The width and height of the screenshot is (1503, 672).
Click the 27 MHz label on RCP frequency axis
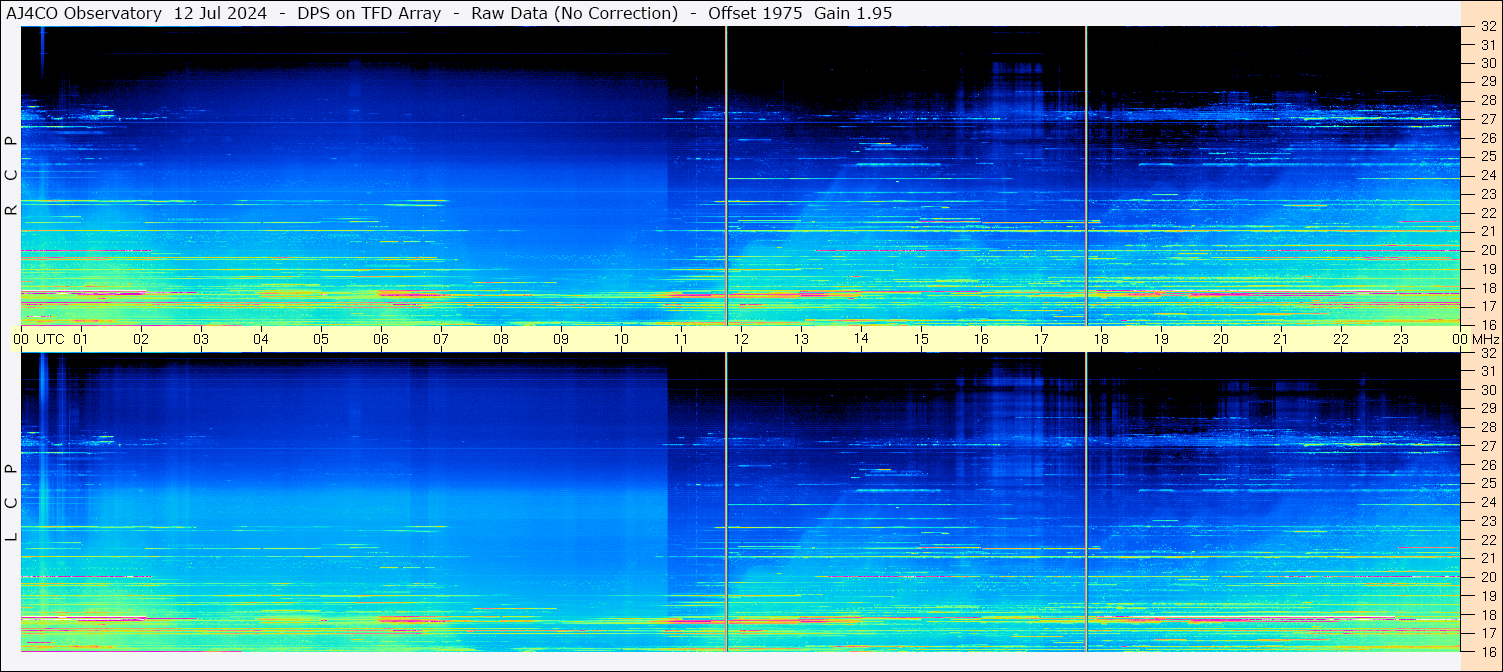(x=1488, y=119)
